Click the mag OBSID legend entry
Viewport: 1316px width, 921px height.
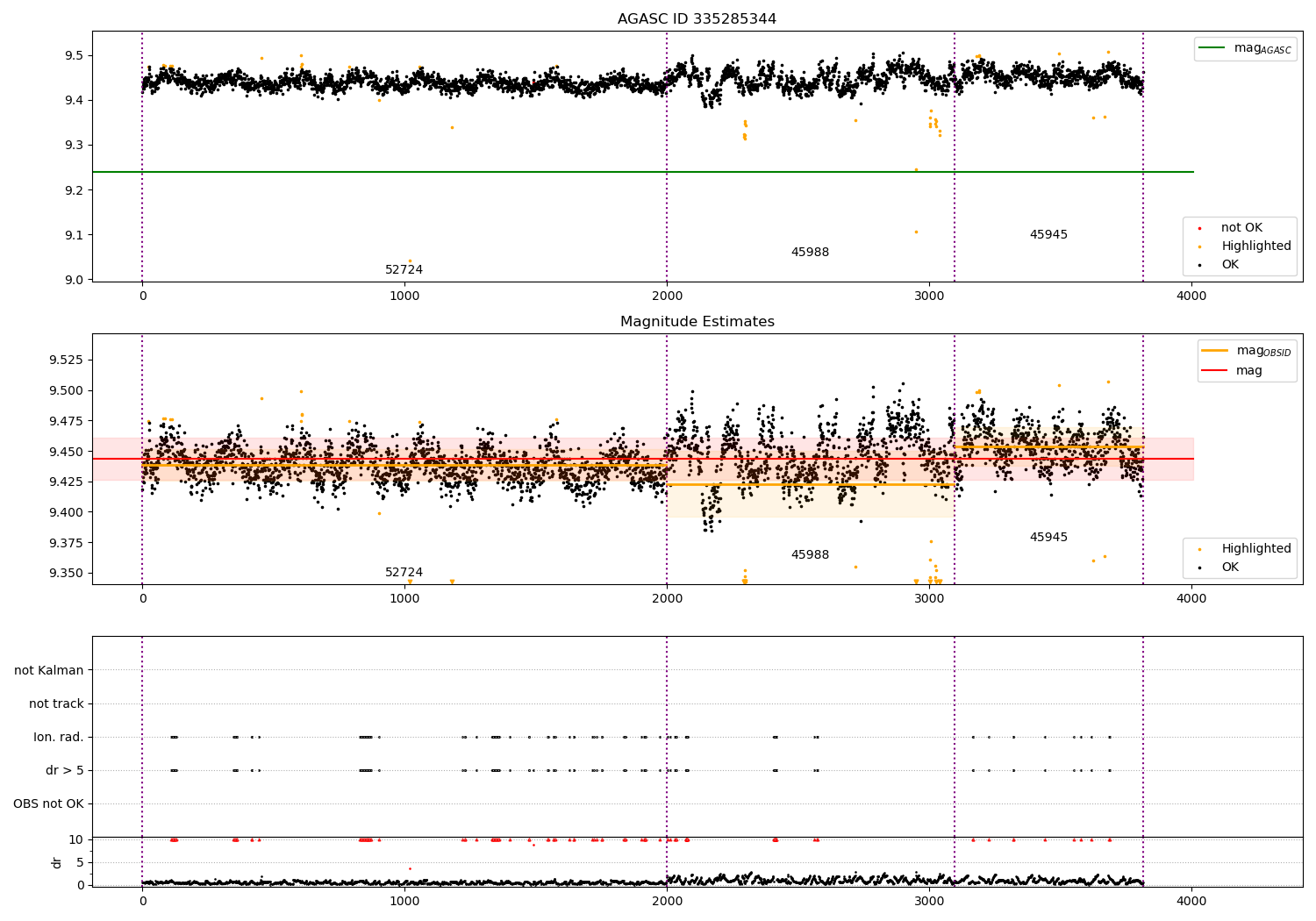pyautogui.click(x=1246, y=351)
